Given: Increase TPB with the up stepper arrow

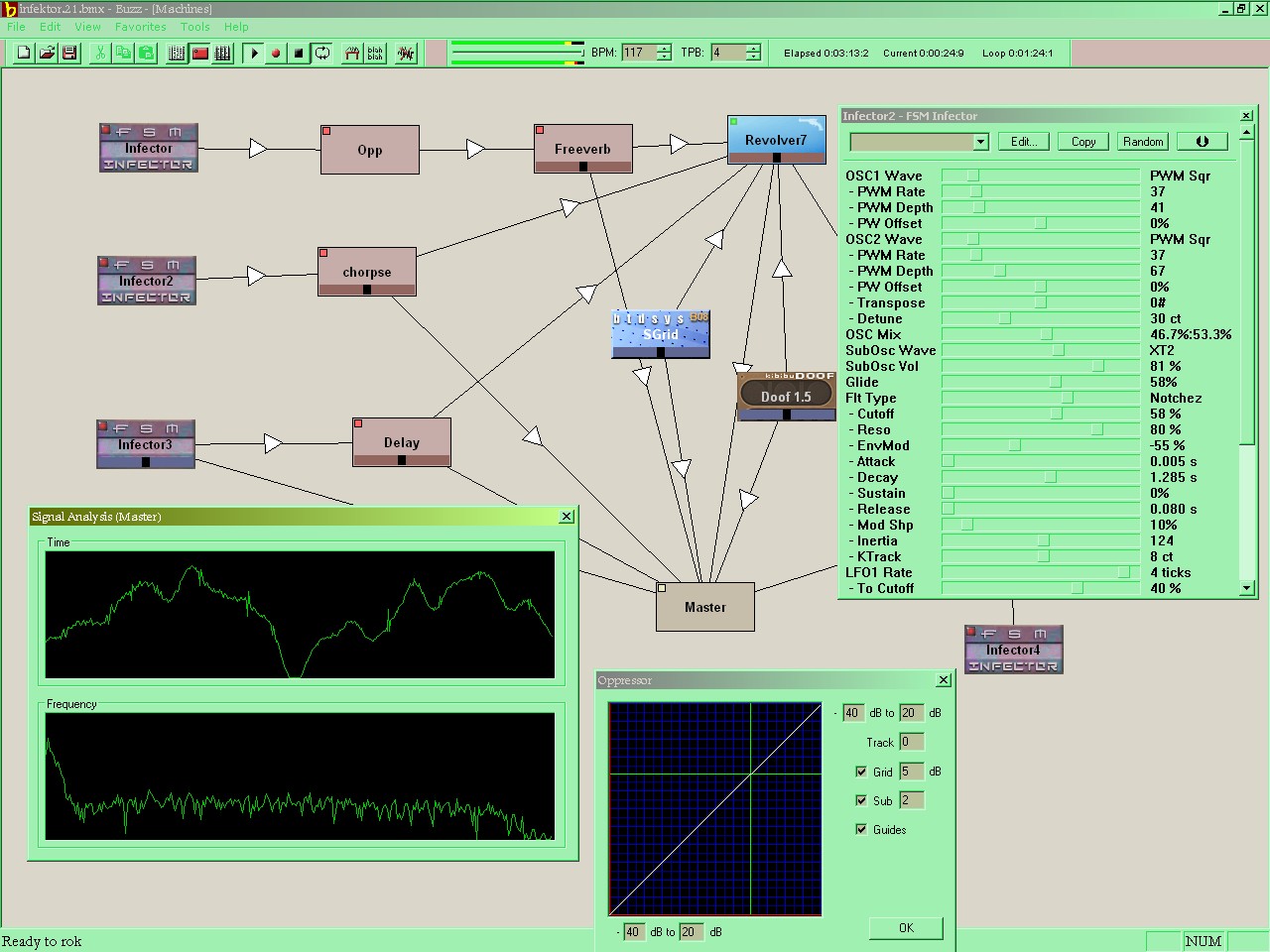Looking at the screenshot, I should (754, 48).
